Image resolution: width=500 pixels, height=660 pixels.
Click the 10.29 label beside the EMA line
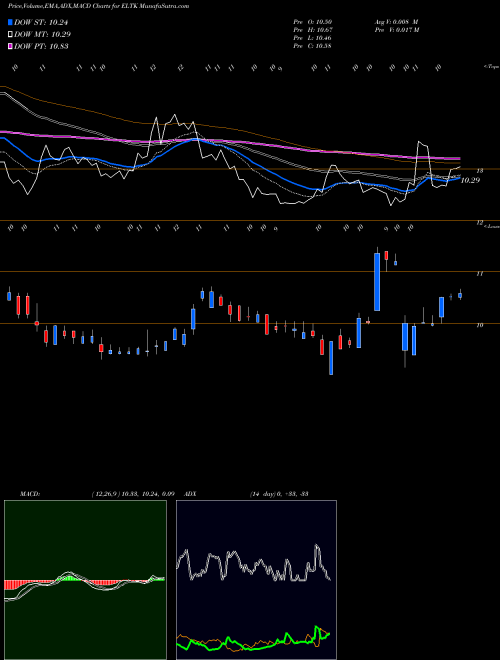coord(471,180)
